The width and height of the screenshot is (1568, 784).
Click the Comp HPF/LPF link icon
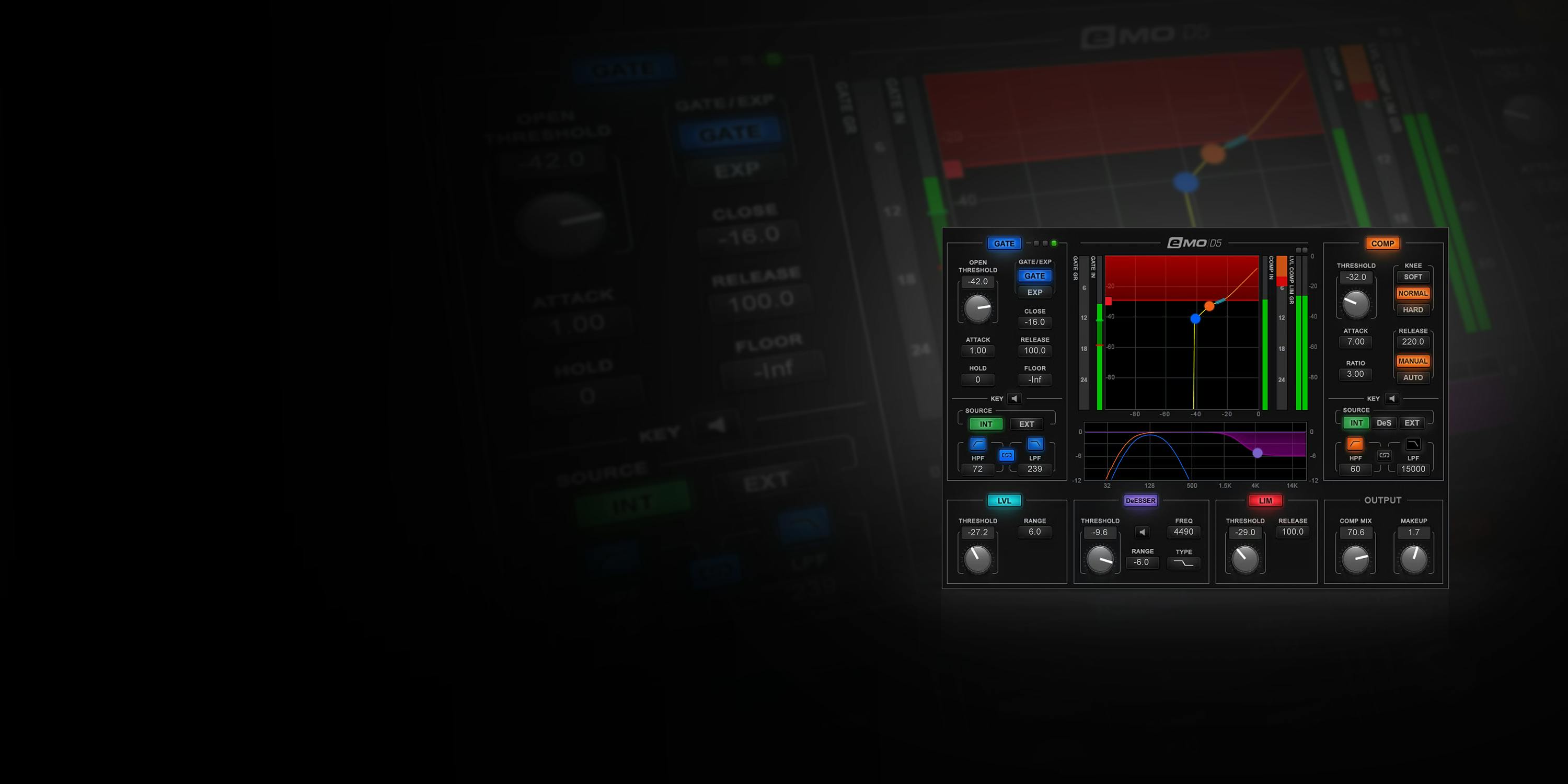pyautogui.click(x=1384, y=455)
